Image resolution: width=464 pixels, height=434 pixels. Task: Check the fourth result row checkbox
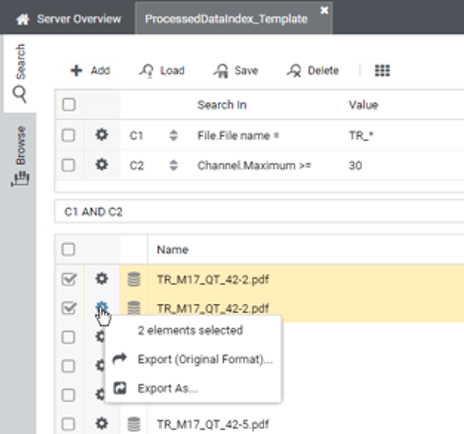(x=68, y=366)
